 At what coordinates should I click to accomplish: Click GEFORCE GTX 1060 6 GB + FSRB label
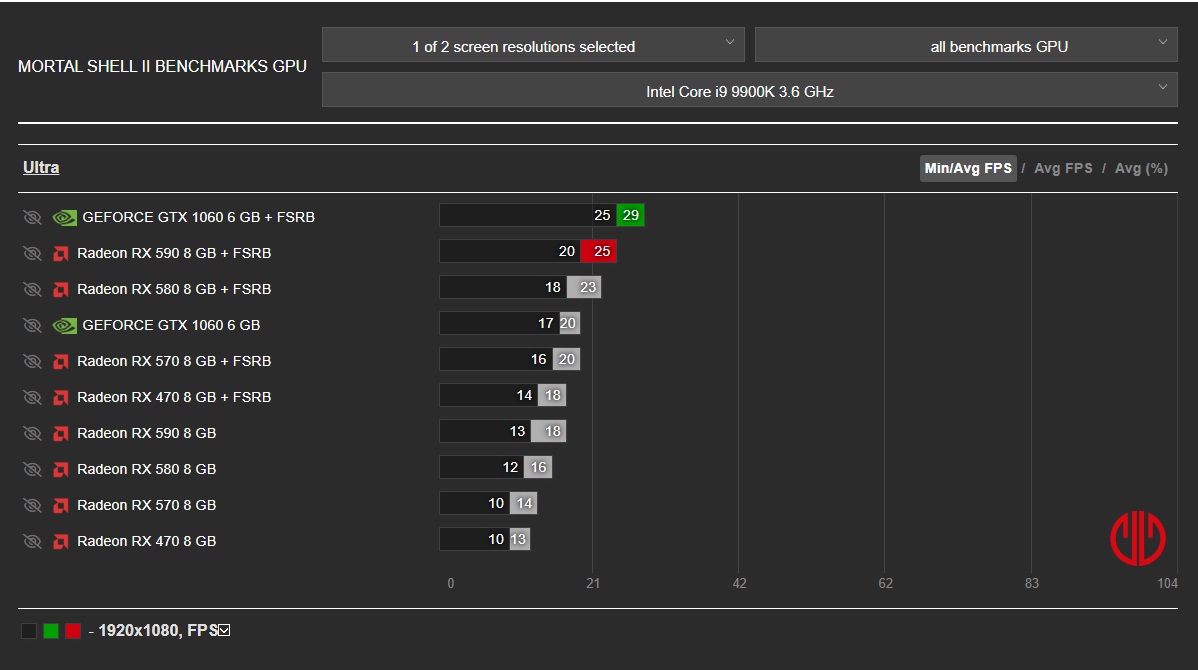click(199, 217)
